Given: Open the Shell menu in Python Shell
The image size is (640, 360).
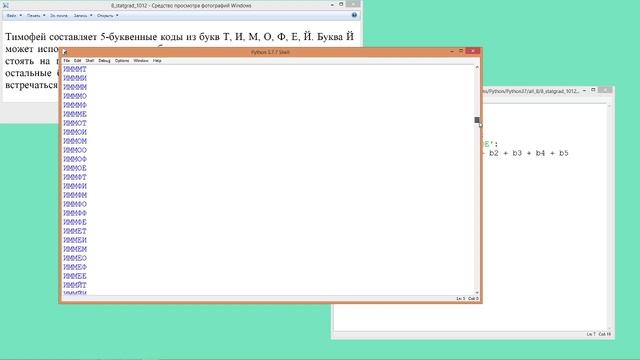Looking at the screenshot, I should pyautogui.click(x=90, y=60).
